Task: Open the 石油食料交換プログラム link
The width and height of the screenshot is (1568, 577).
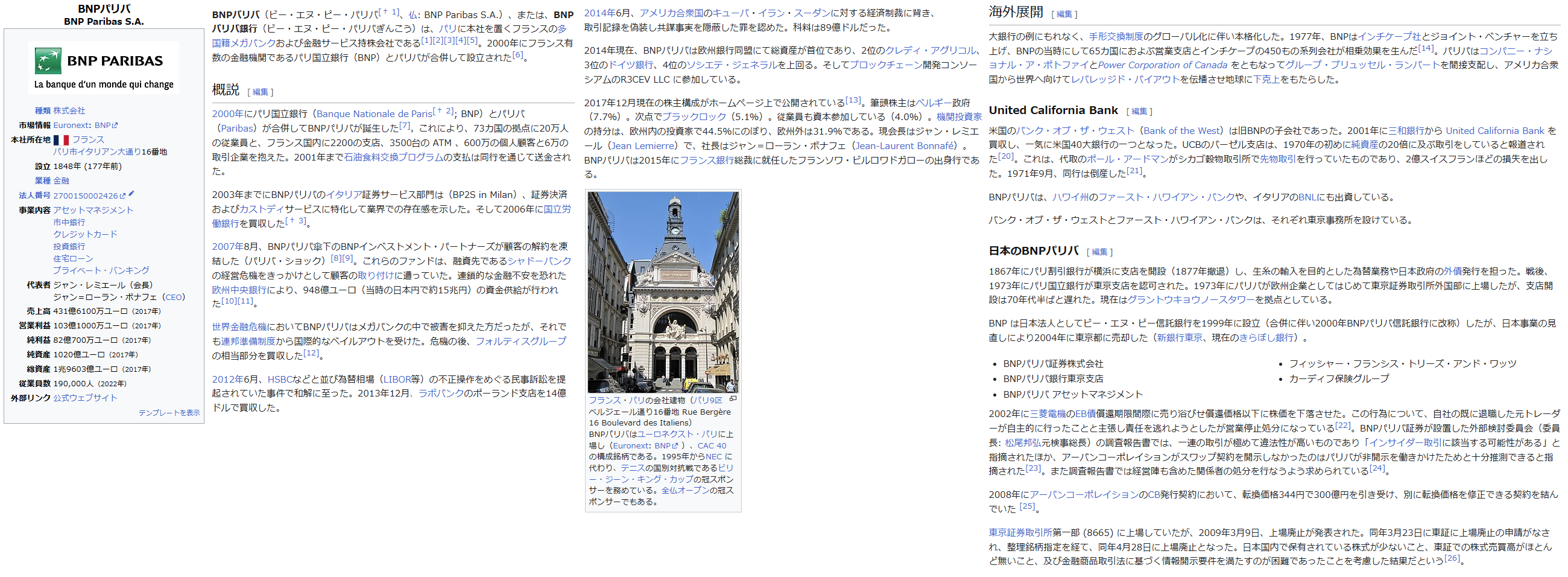Action: [393, 157]
